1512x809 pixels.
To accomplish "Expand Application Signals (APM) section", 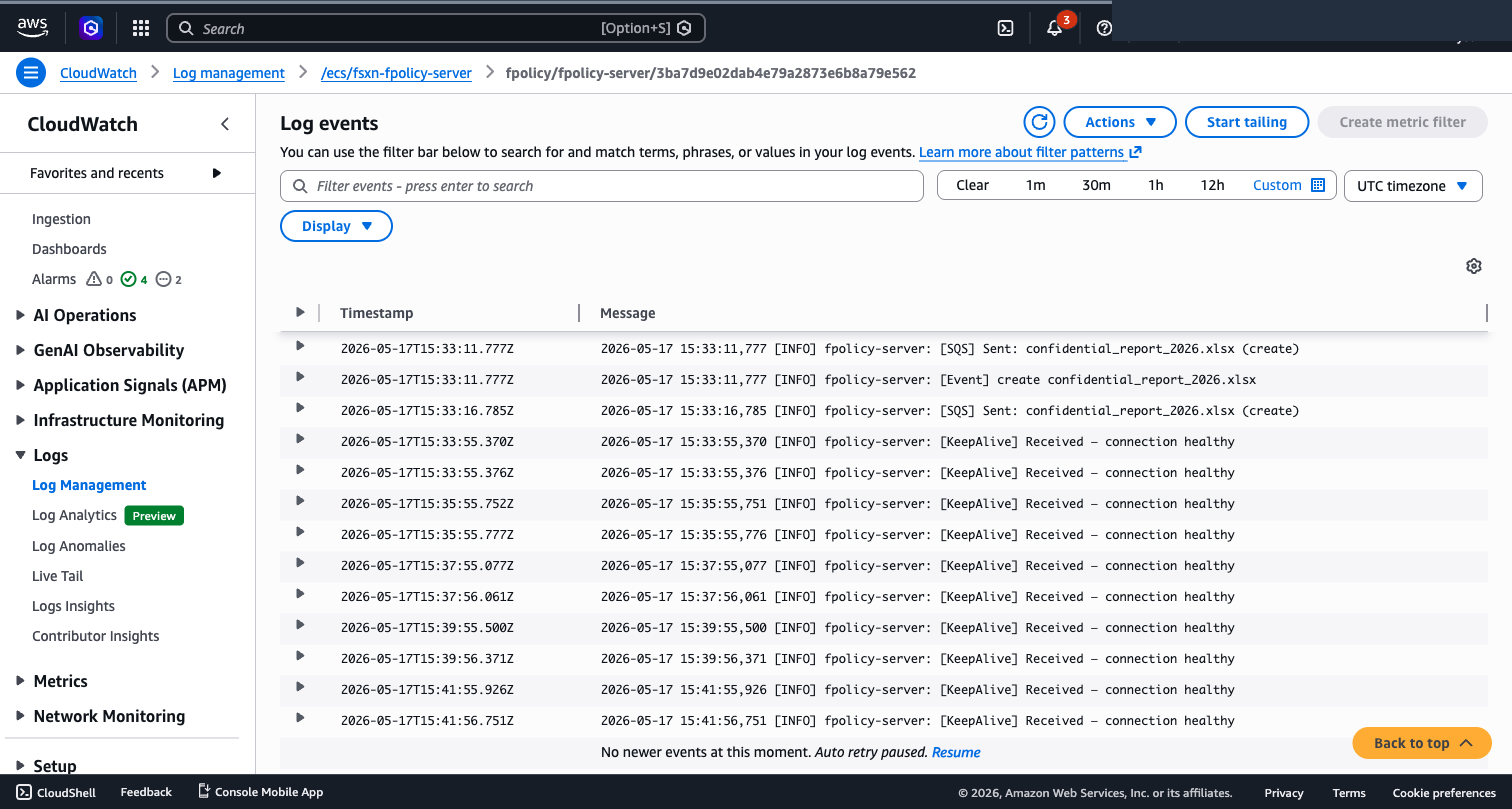I will 22,385.
